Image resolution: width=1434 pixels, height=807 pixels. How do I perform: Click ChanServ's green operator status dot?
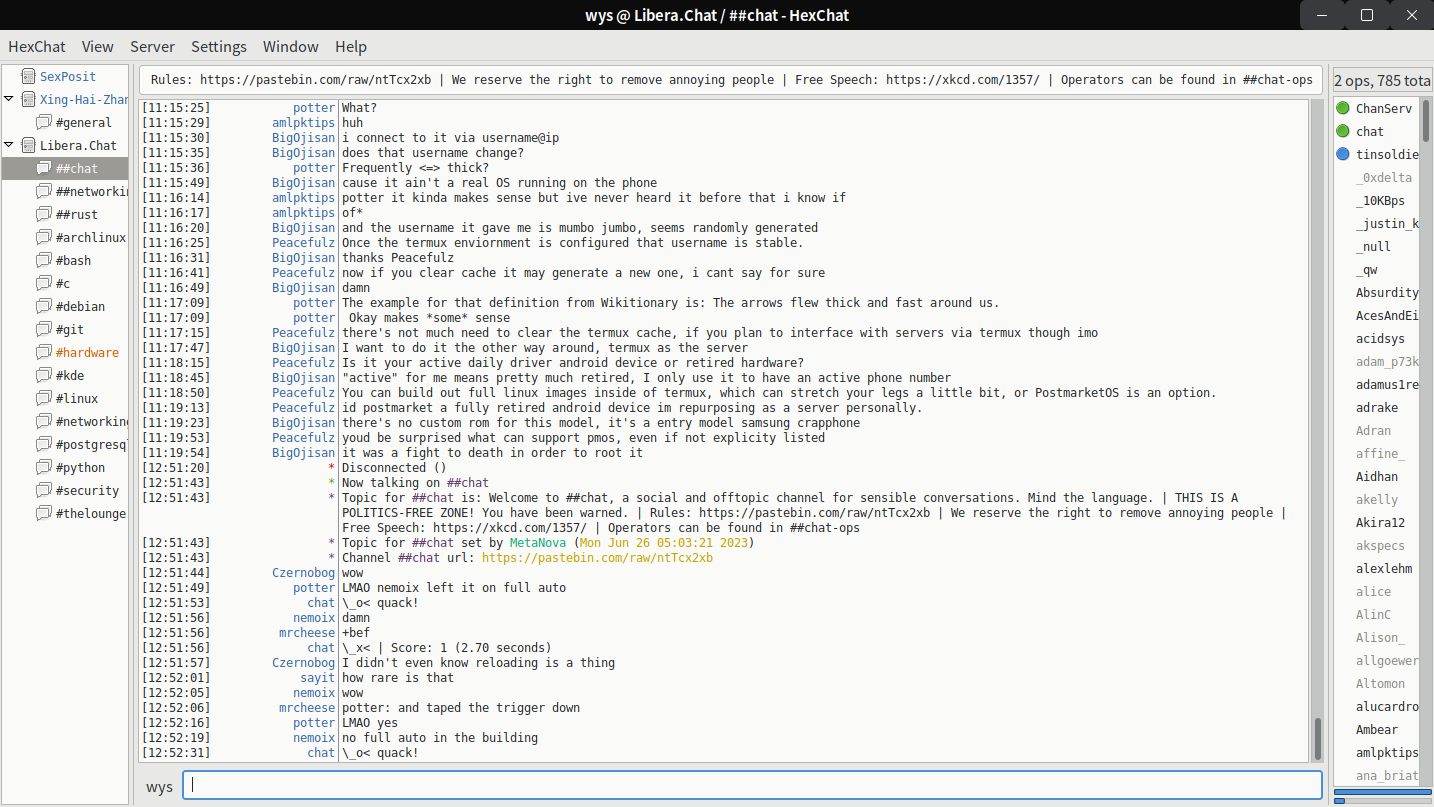1343,108
